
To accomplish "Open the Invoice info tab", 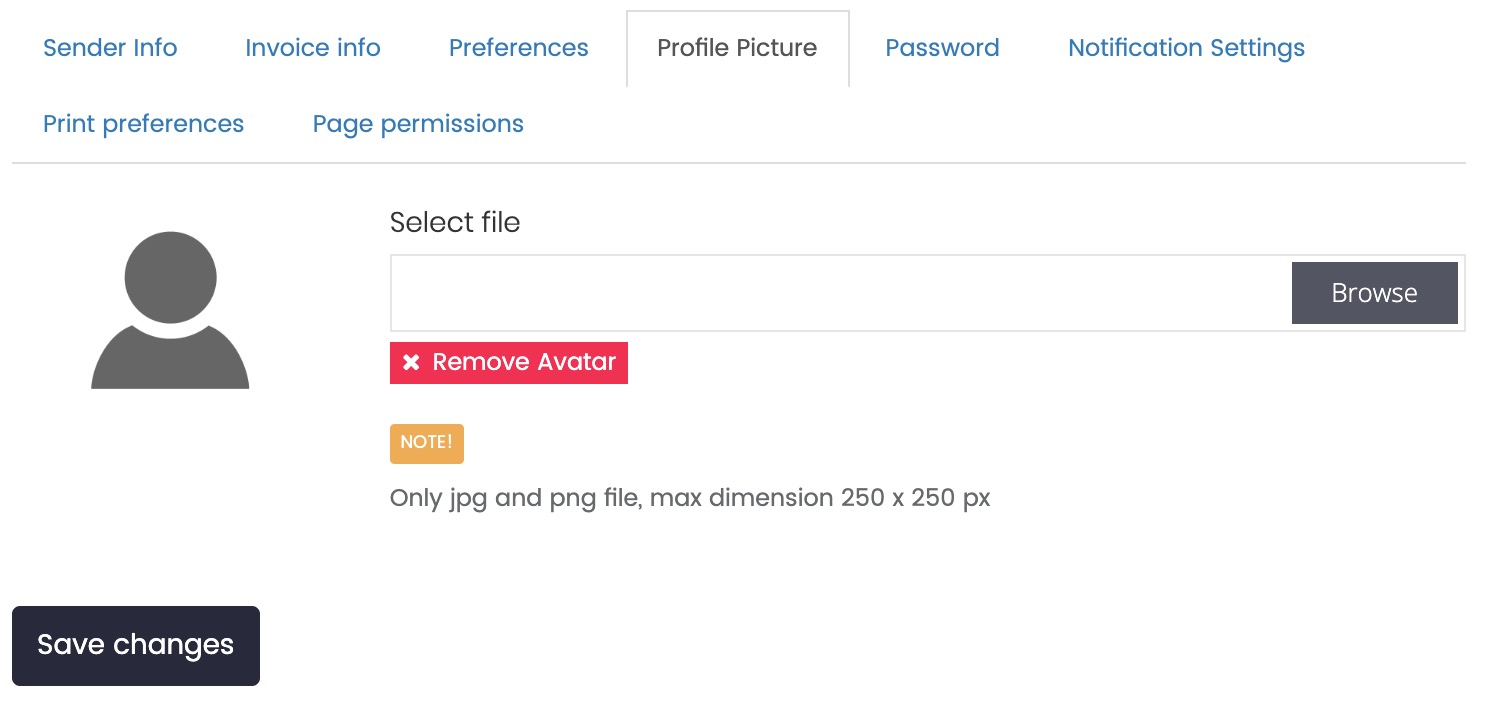I will 313,48.
